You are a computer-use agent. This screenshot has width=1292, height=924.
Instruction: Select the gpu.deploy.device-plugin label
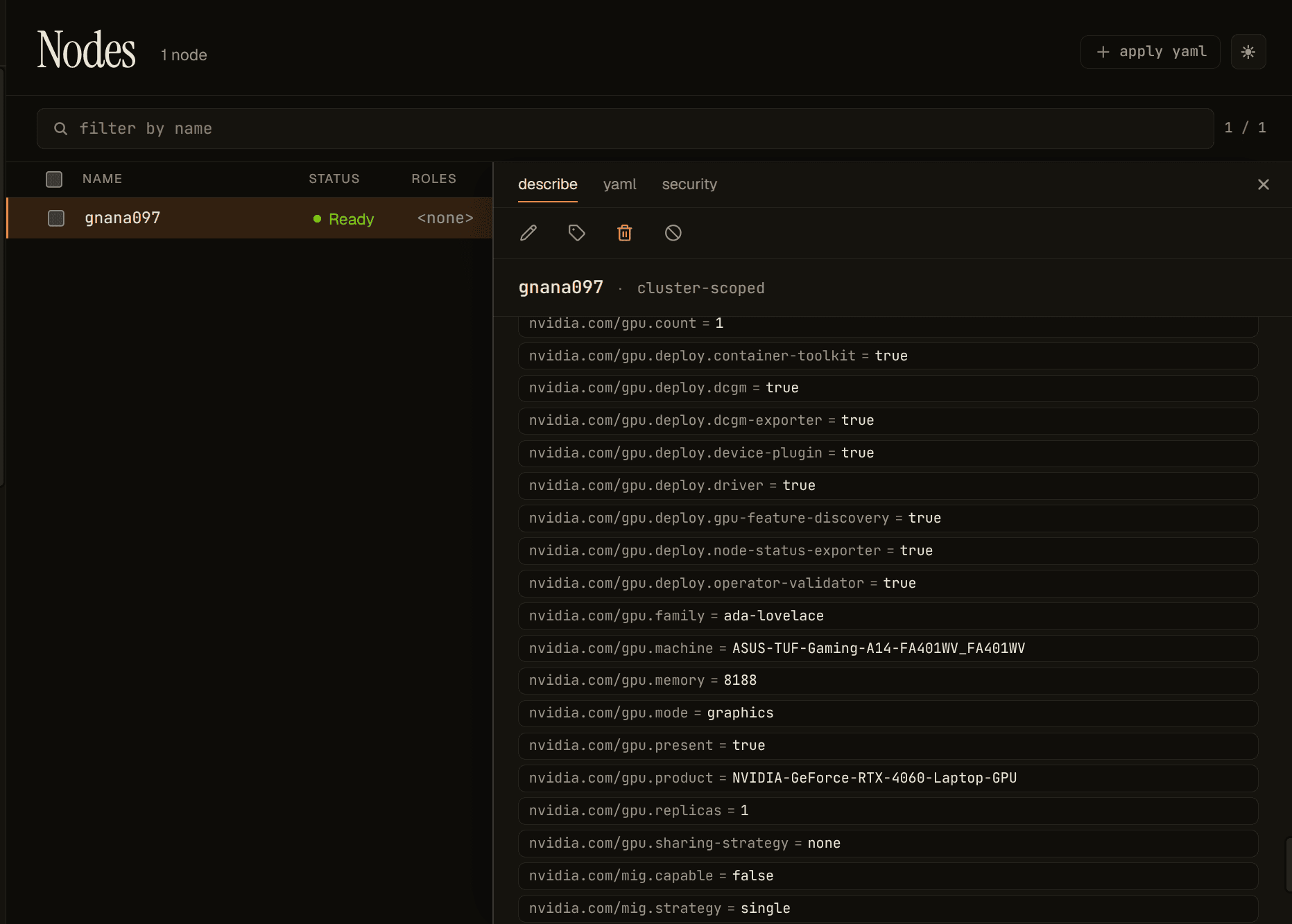point(888,453)
